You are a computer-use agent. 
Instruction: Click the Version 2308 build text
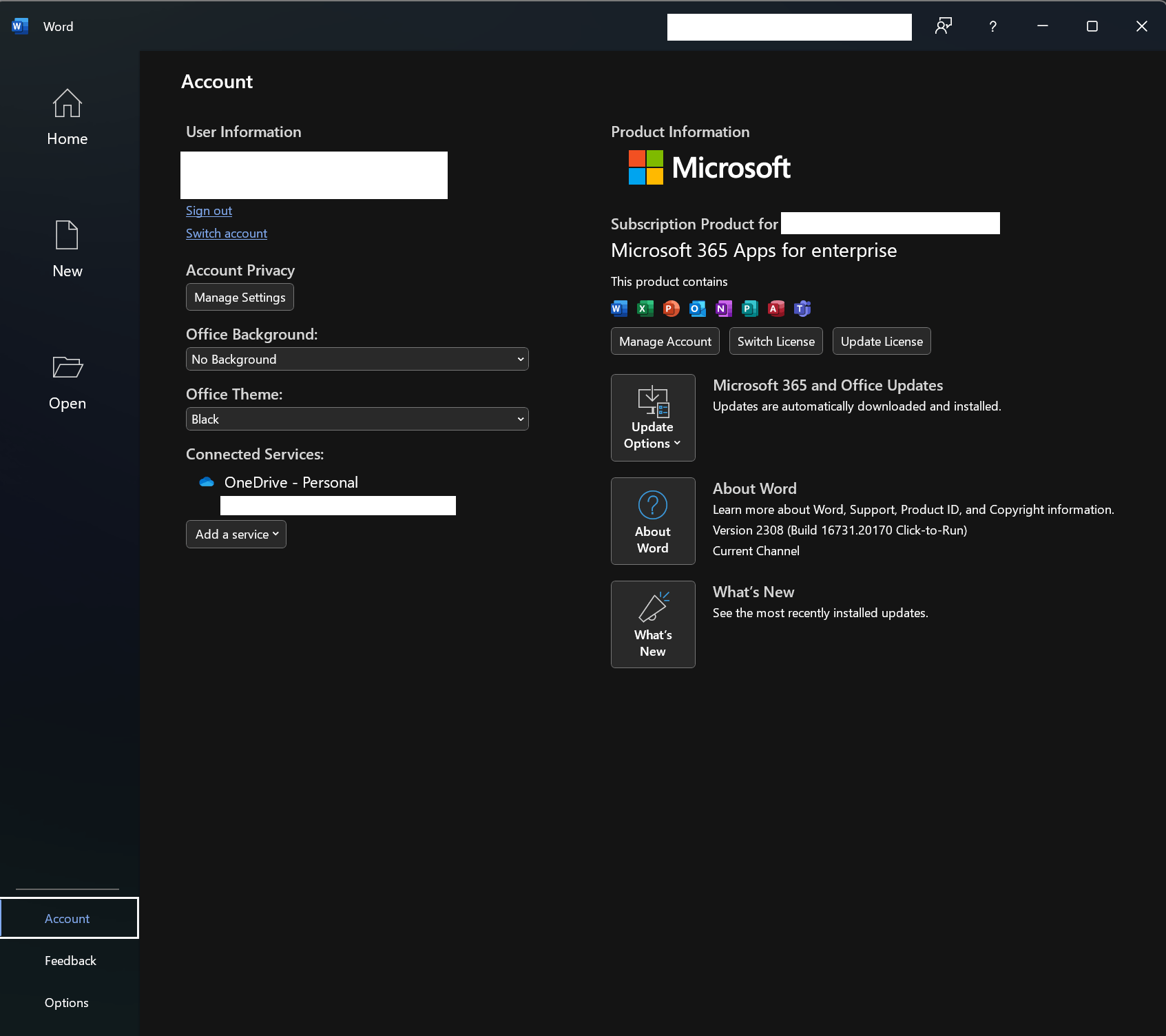point(840,530)
